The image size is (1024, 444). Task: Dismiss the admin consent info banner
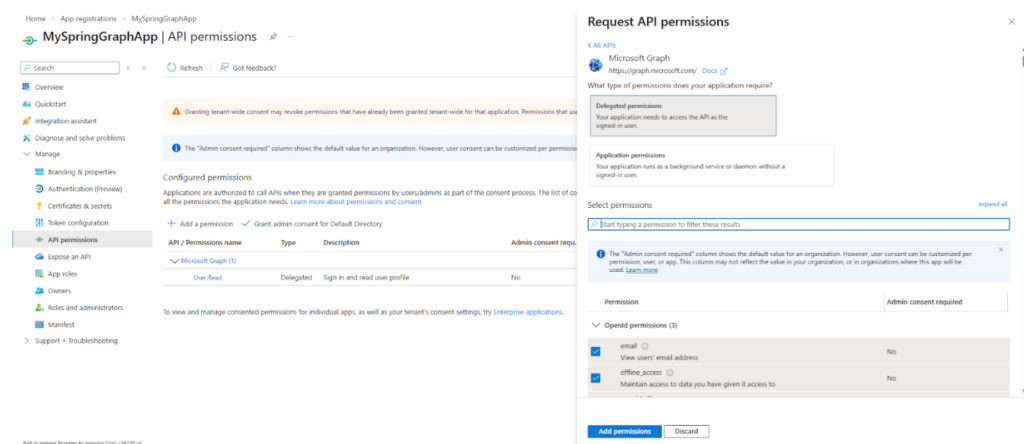point(1001,249)
